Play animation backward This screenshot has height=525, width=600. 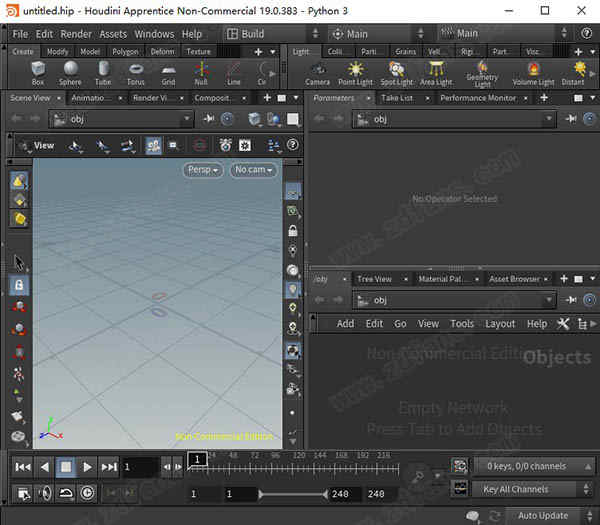point(44,467)
